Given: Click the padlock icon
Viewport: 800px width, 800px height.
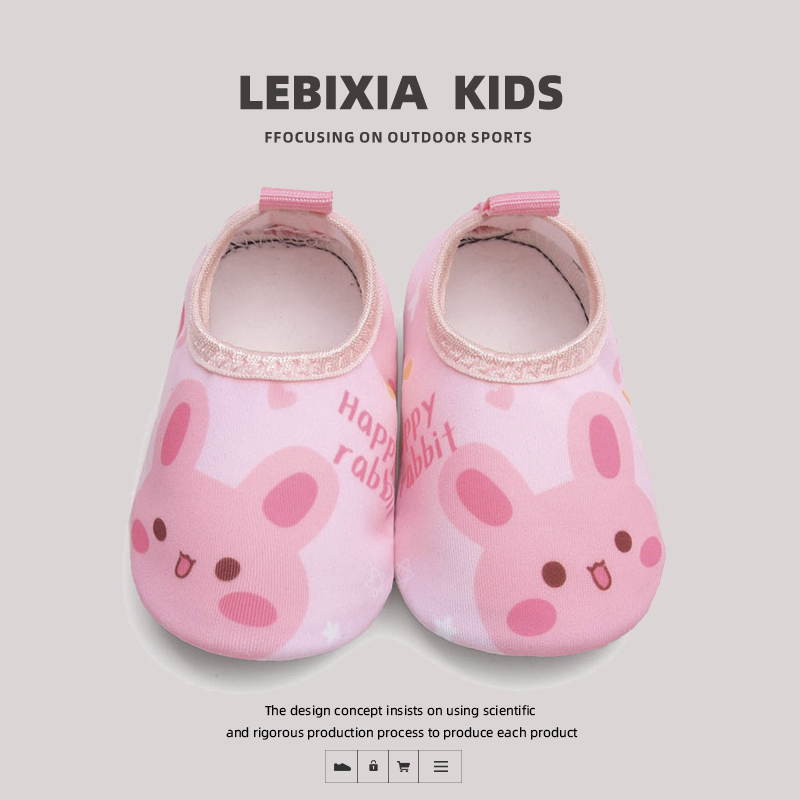Looking at the screenshot, I should click(x=373, y=766).
